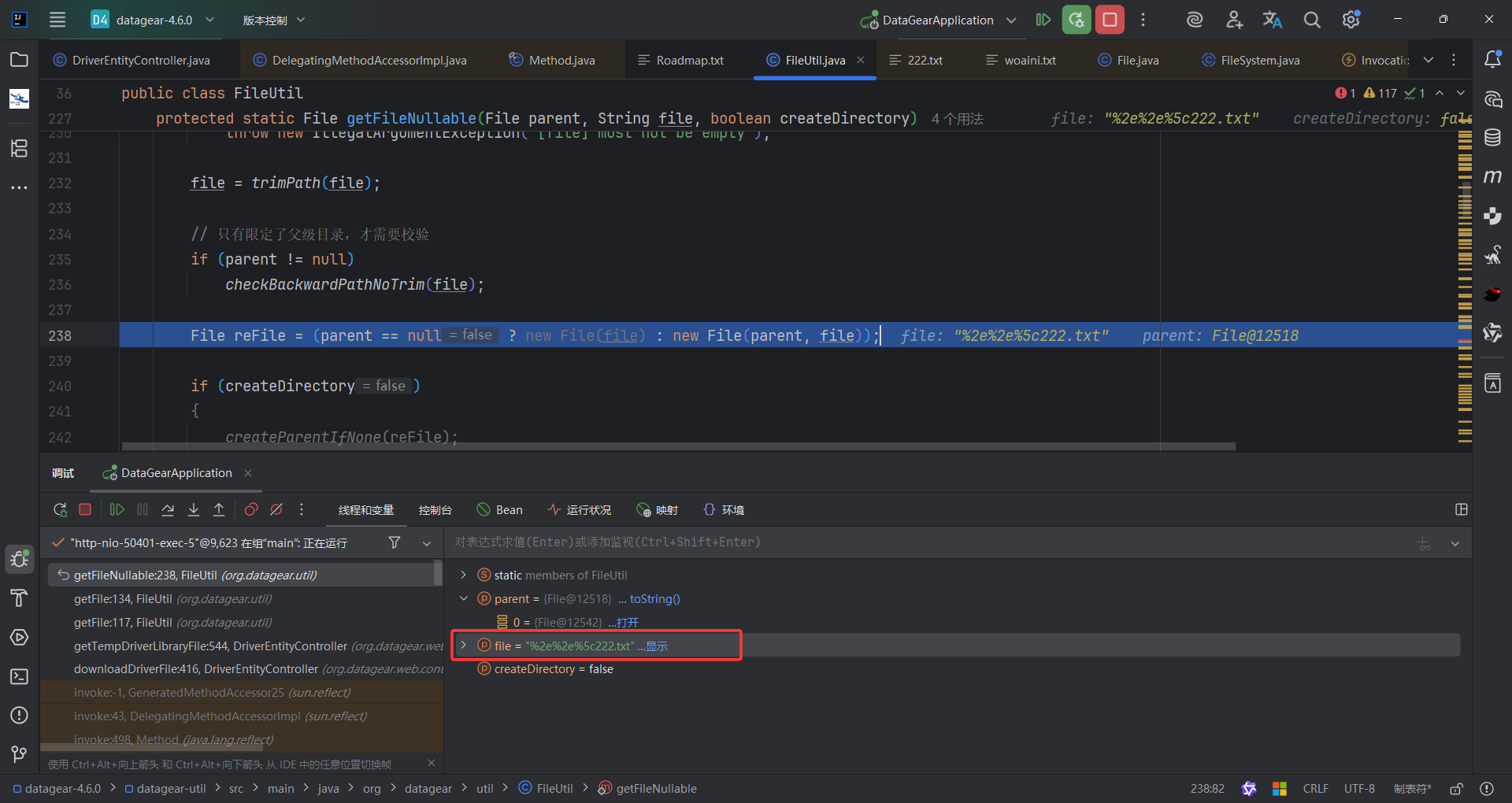Collapse the parent variable node
This screenshot has height=803, width=1512.
coord(464,599)
